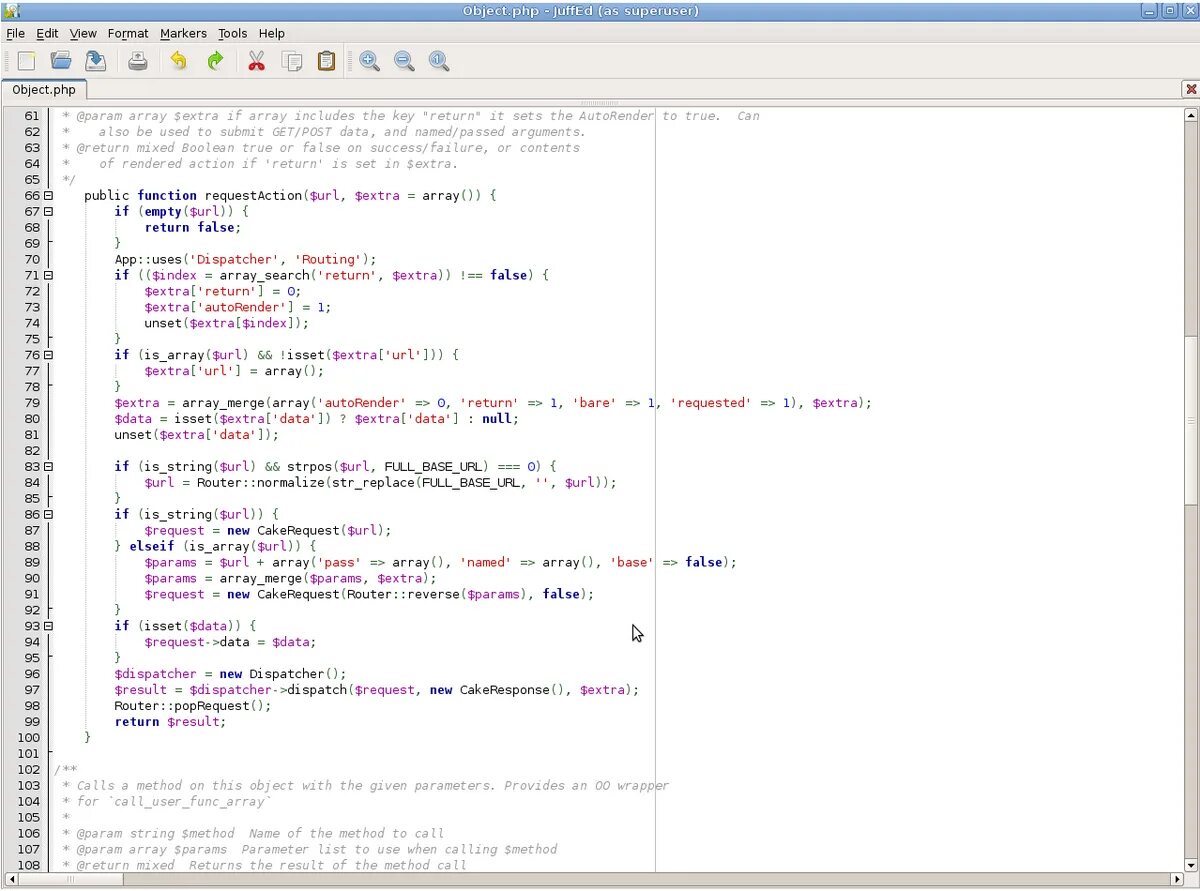Open the Help menu
Screen dimensions: 1200x891
click(x=271, y=33)
